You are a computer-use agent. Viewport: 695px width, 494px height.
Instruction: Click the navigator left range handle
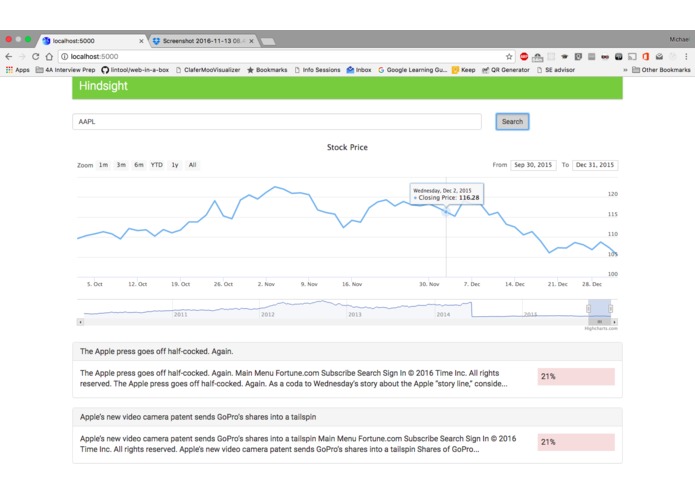click(589, 308)
